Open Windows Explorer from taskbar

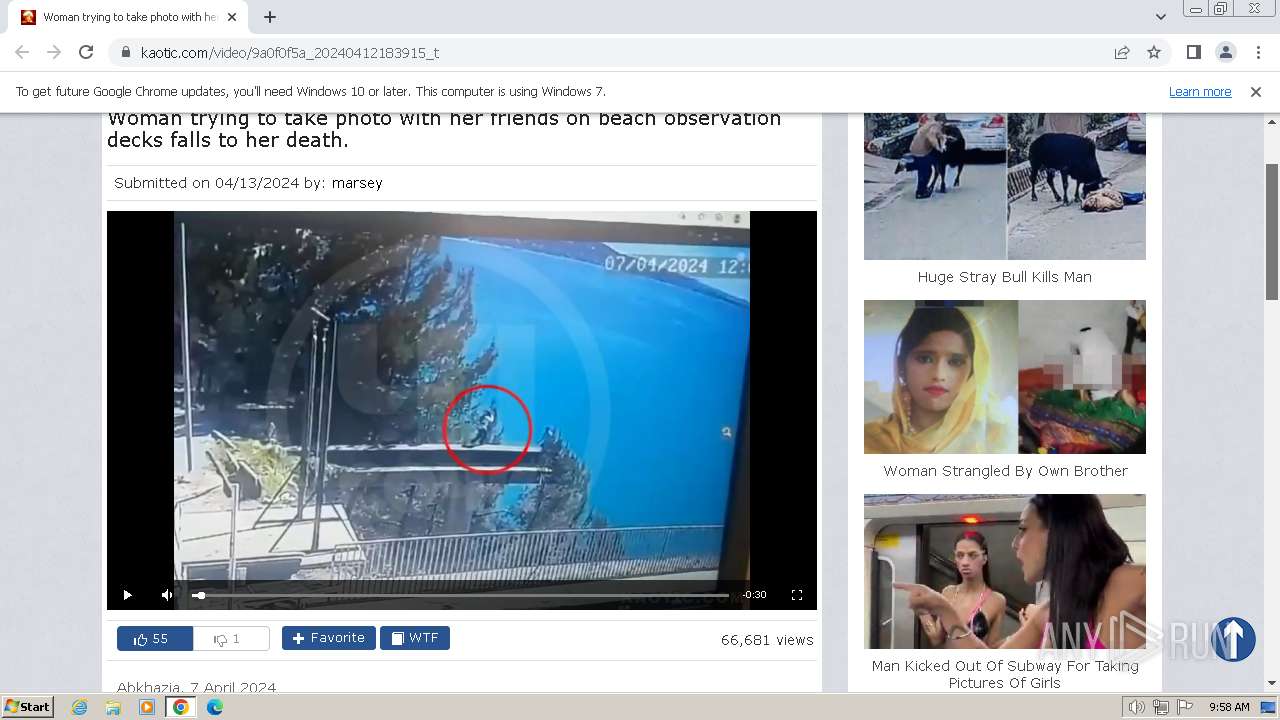click(x=113, y=707)
